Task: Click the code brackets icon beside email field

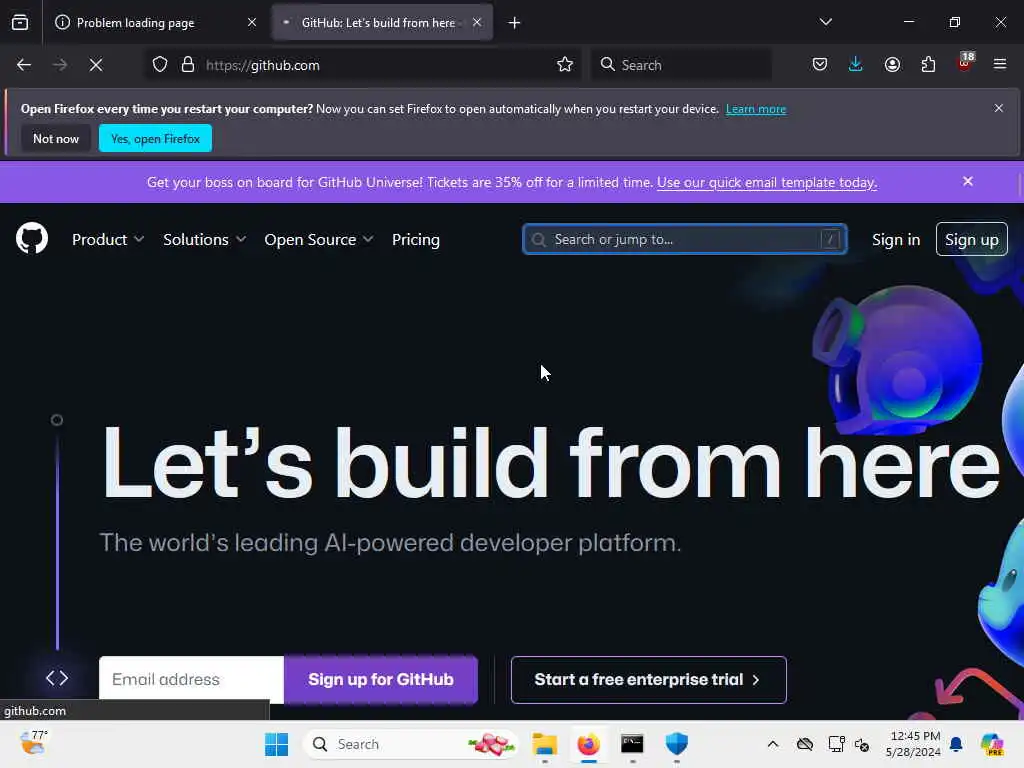Action: pyautogui.click(x=57, y=678)
